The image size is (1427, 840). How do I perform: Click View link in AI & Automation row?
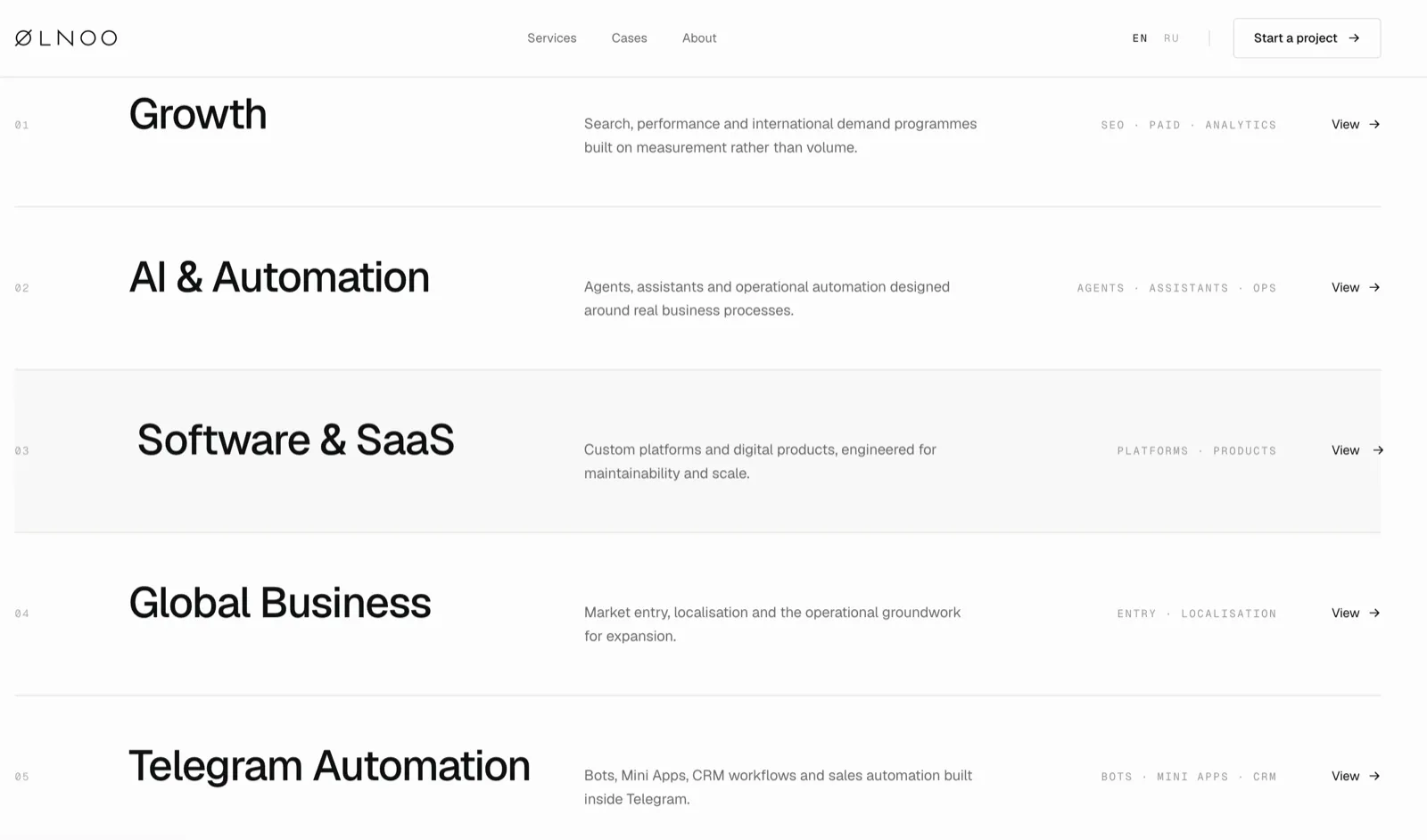tap(1345, 287)
